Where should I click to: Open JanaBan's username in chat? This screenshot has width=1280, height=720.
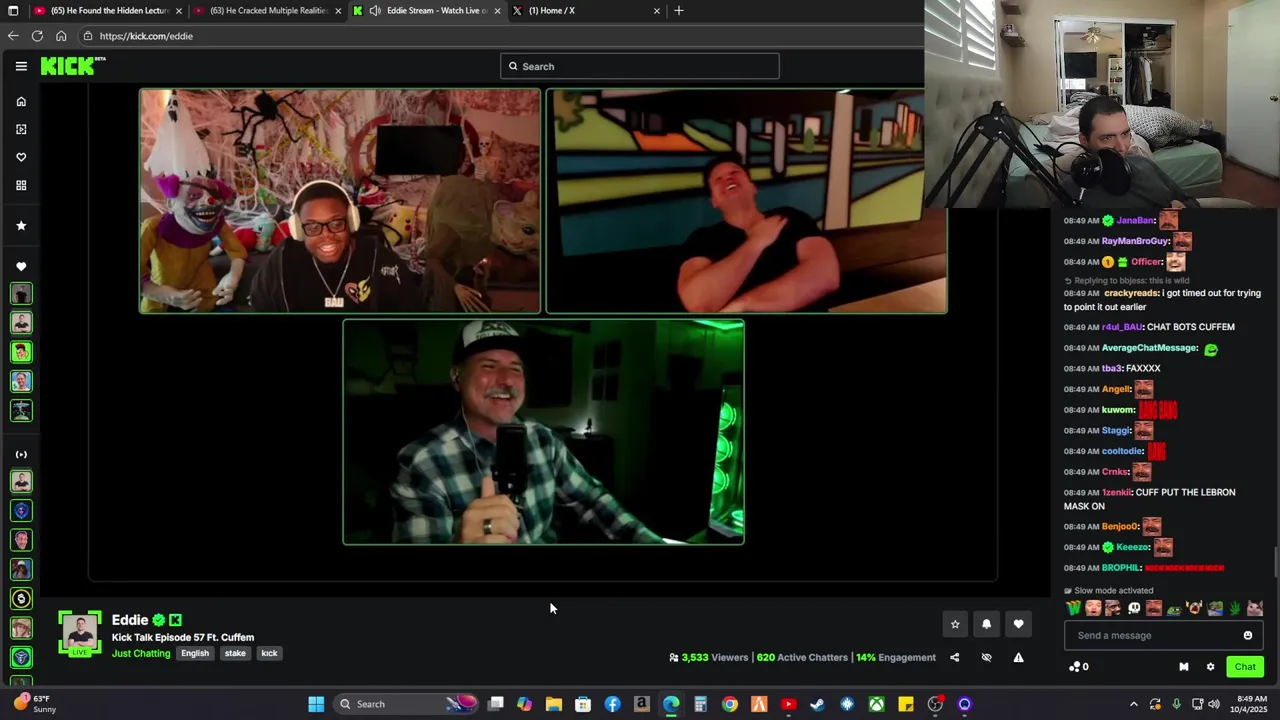[1135, 220]
